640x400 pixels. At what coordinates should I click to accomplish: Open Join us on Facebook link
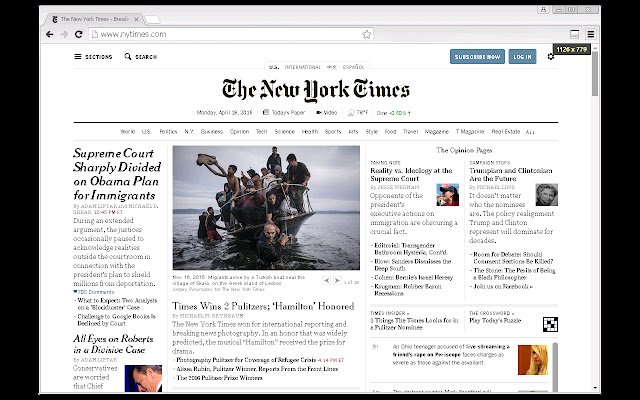(503, 287)
